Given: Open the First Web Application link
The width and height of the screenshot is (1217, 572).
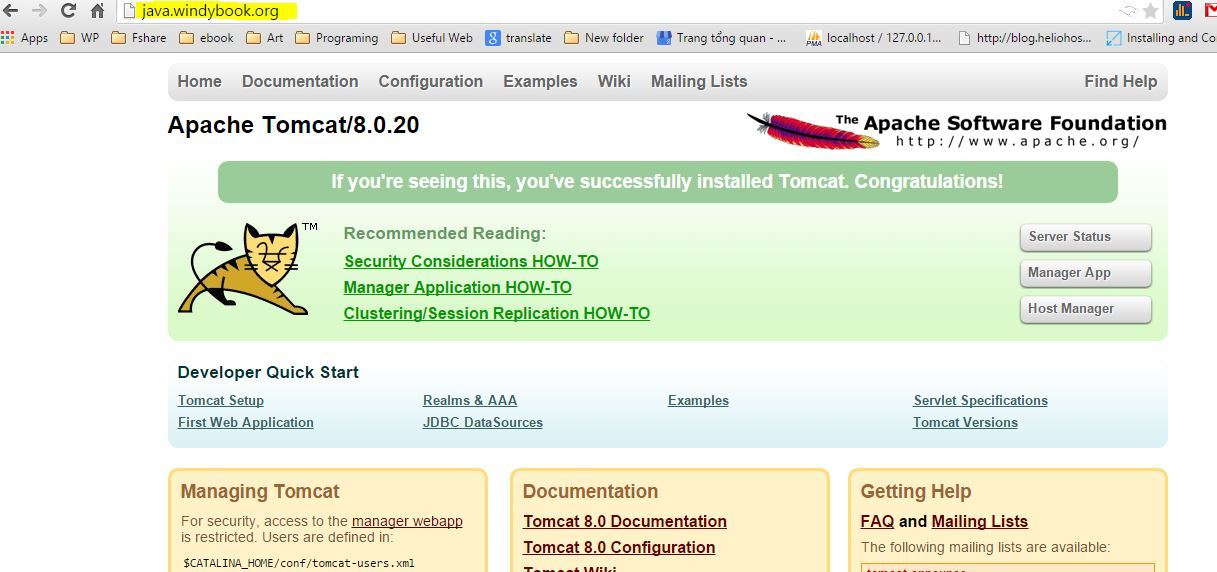Looking at the screenshot, I should [246, 423].
